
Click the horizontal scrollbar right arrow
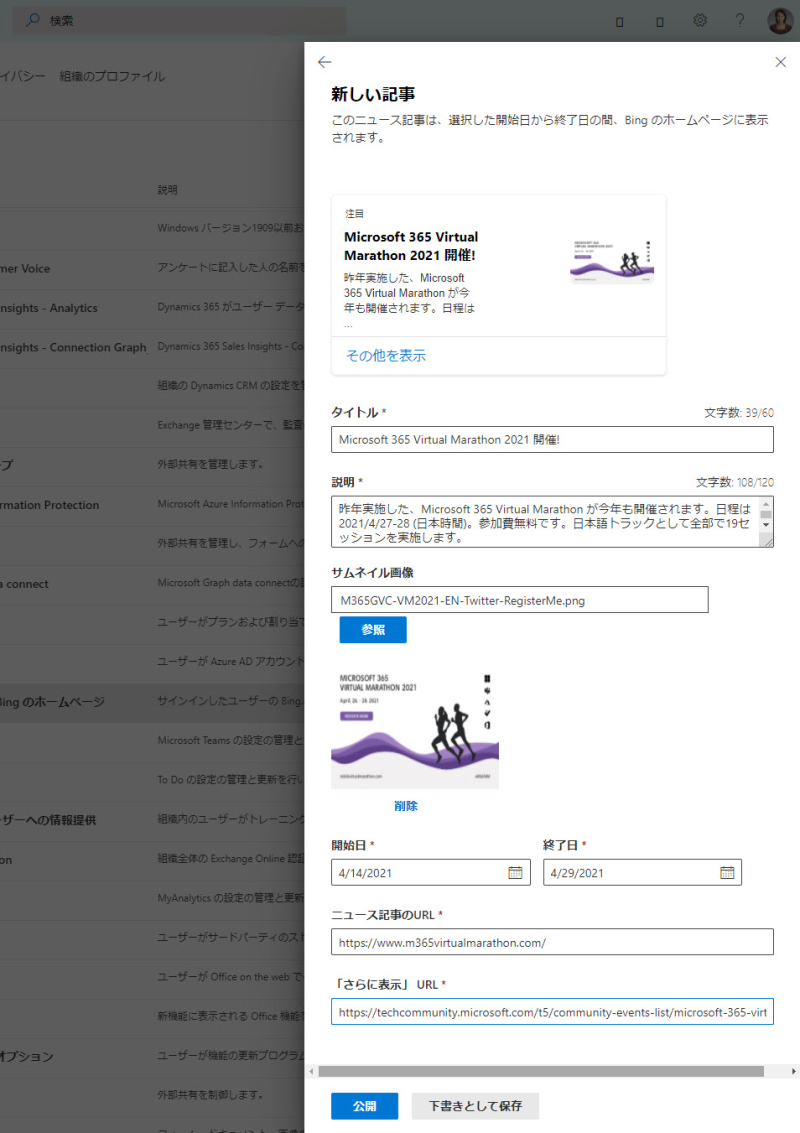pos(793,1072)
